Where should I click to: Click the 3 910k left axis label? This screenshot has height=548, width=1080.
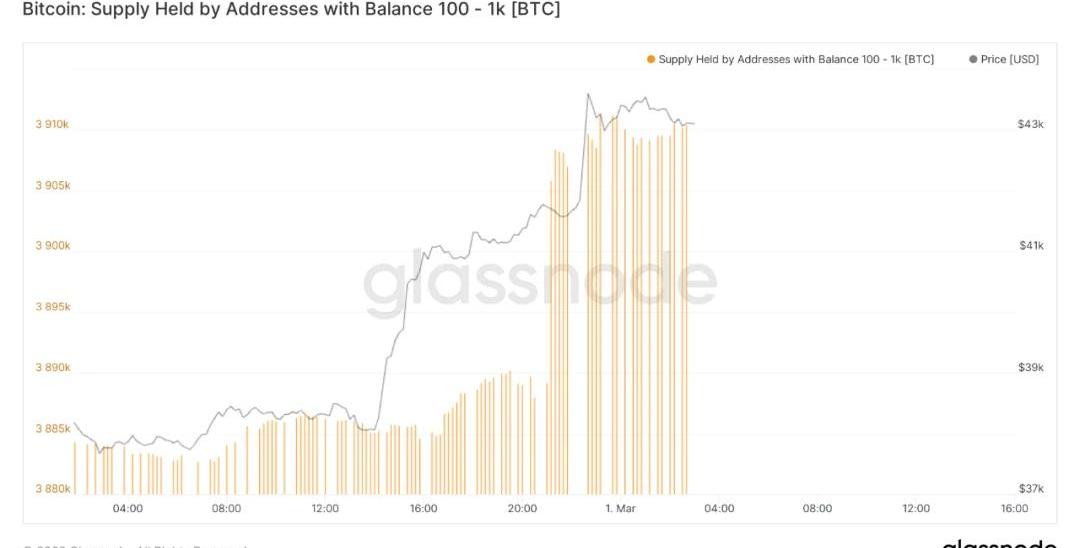tap(52, 125)
